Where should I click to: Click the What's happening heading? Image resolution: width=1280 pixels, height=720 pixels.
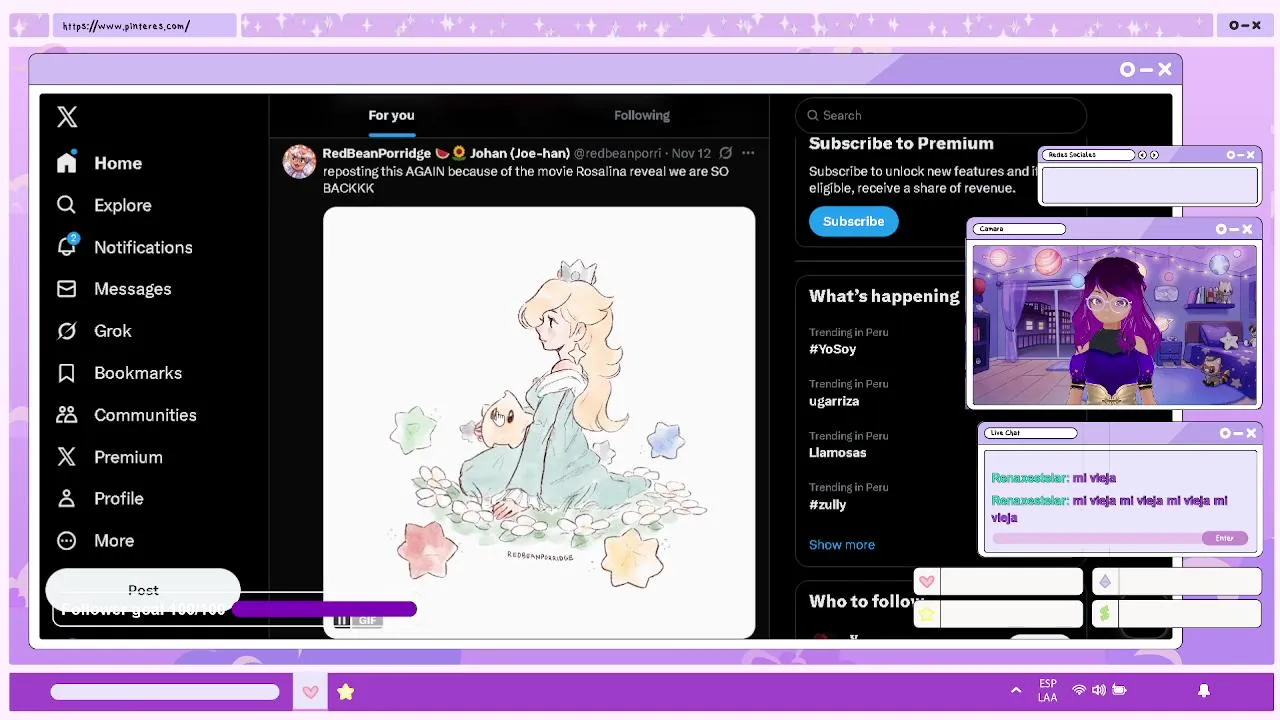point(884,296)
